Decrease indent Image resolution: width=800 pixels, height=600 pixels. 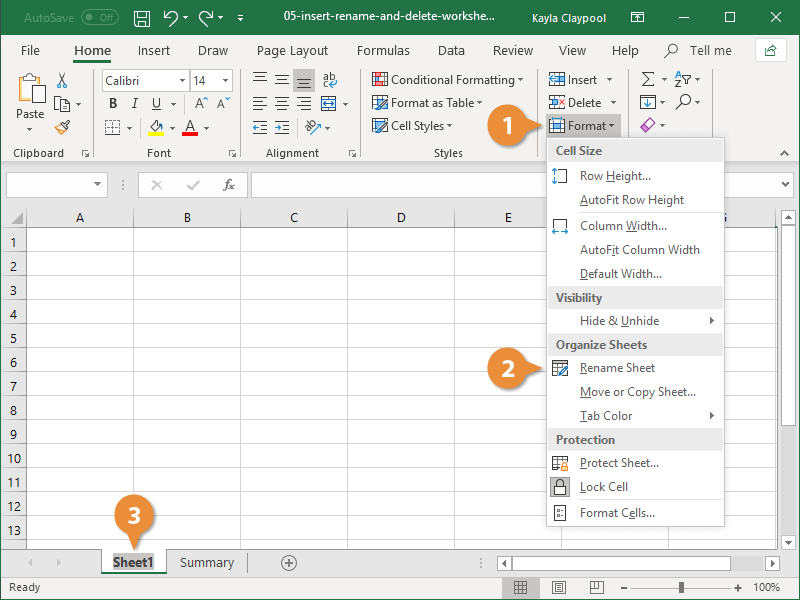point(260,127)
